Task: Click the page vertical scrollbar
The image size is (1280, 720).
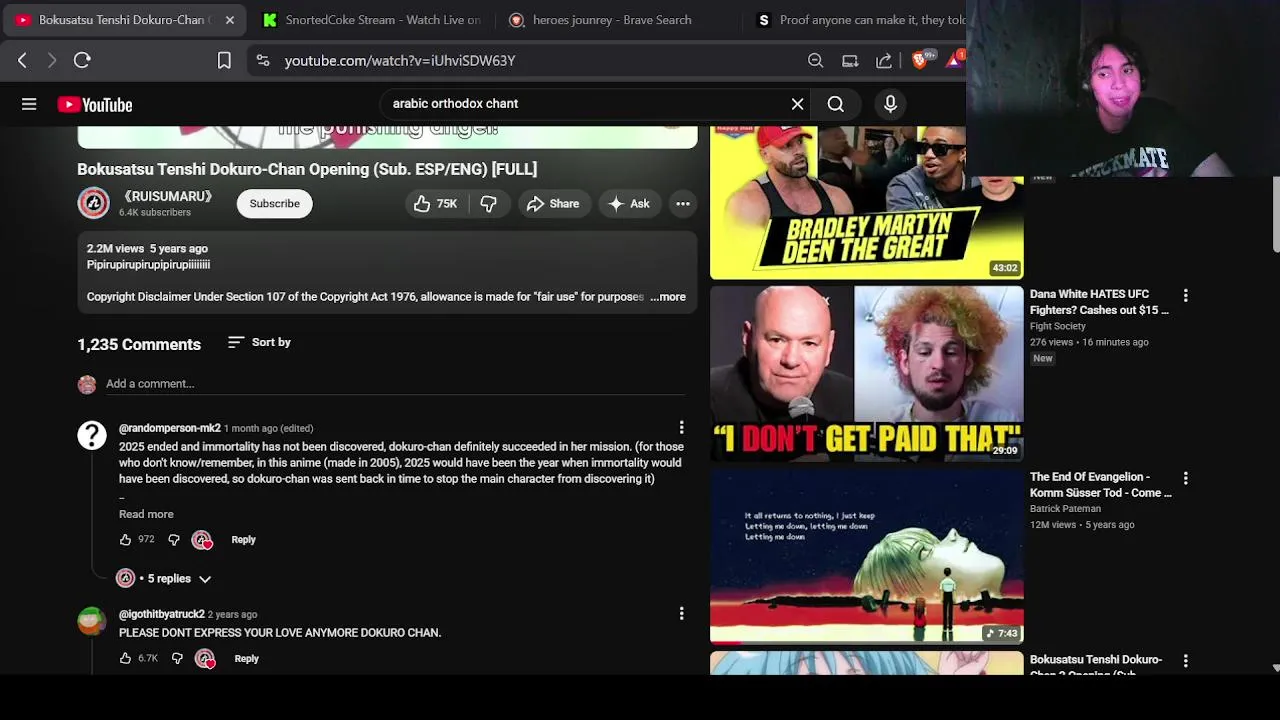Action: tap(1276, 215)
